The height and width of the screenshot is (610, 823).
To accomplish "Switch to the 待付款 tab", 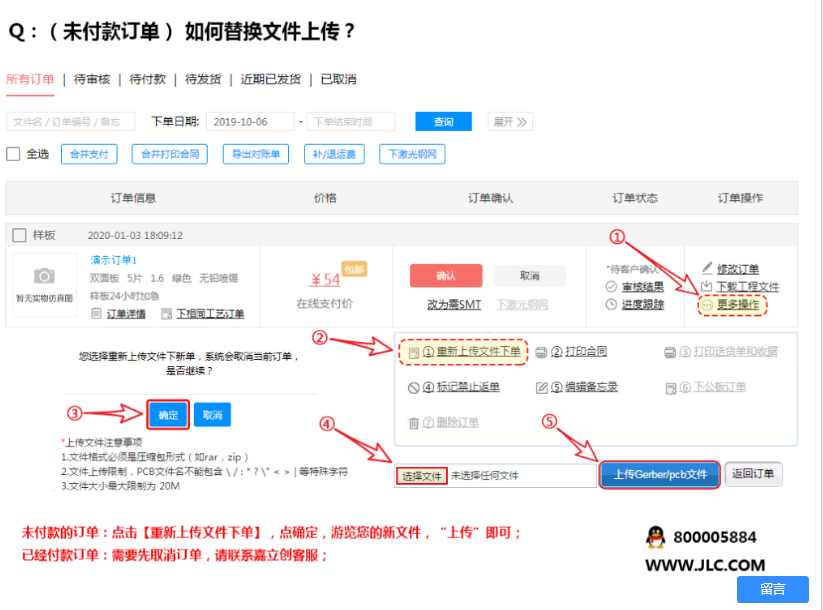I will (x=148, y=79).
